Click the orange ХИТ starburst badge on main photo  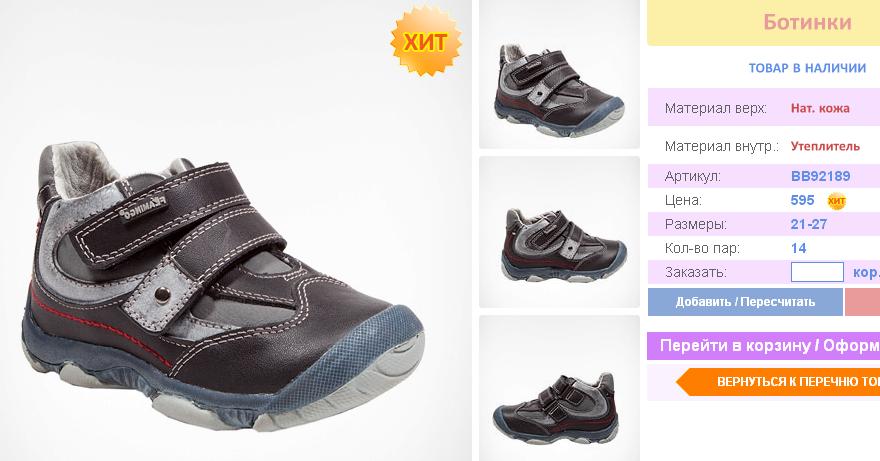pos(426,40)
